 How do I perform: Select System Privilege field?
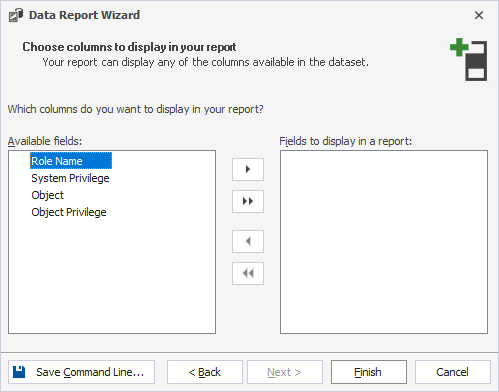click(70, 178)
